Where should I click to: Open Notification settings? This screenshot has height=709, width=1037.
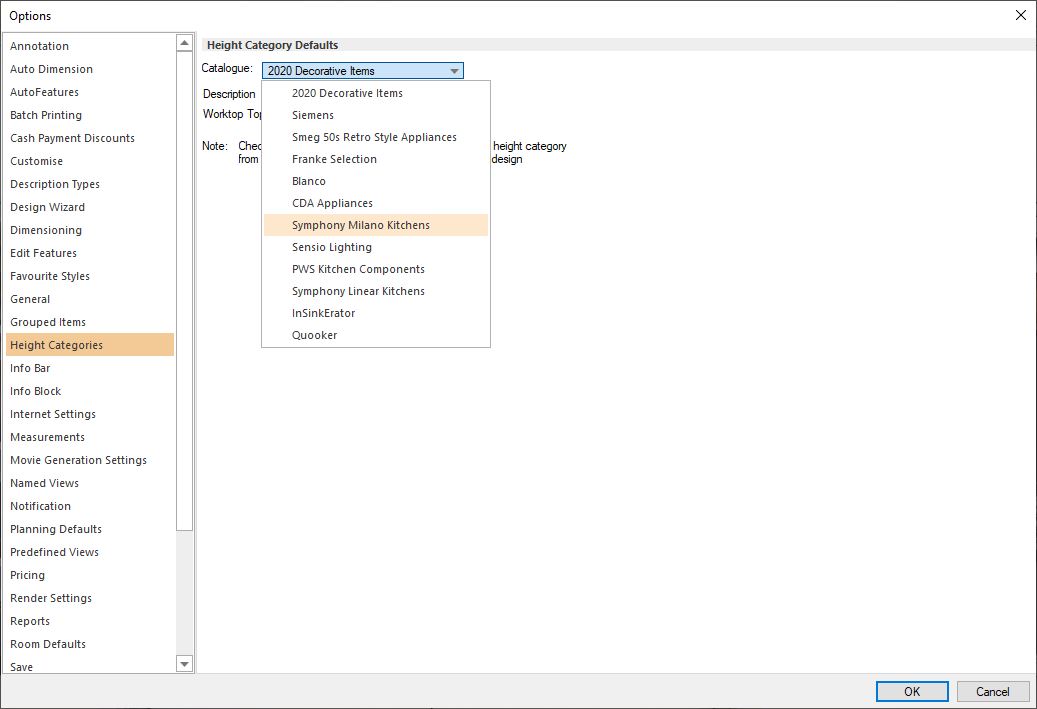(x=90, y=507)
